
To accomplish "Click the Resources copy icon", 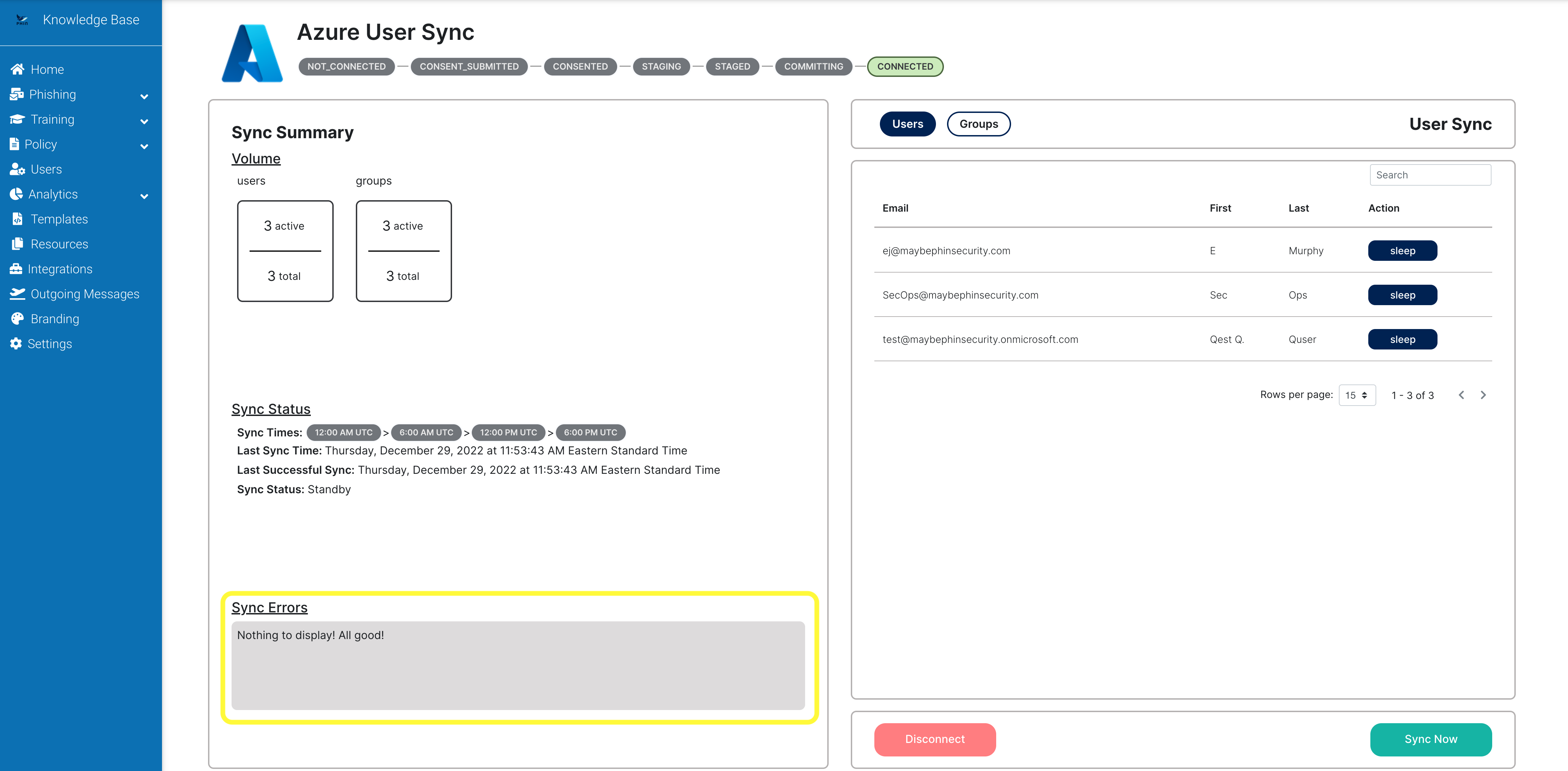I will 18,244.
